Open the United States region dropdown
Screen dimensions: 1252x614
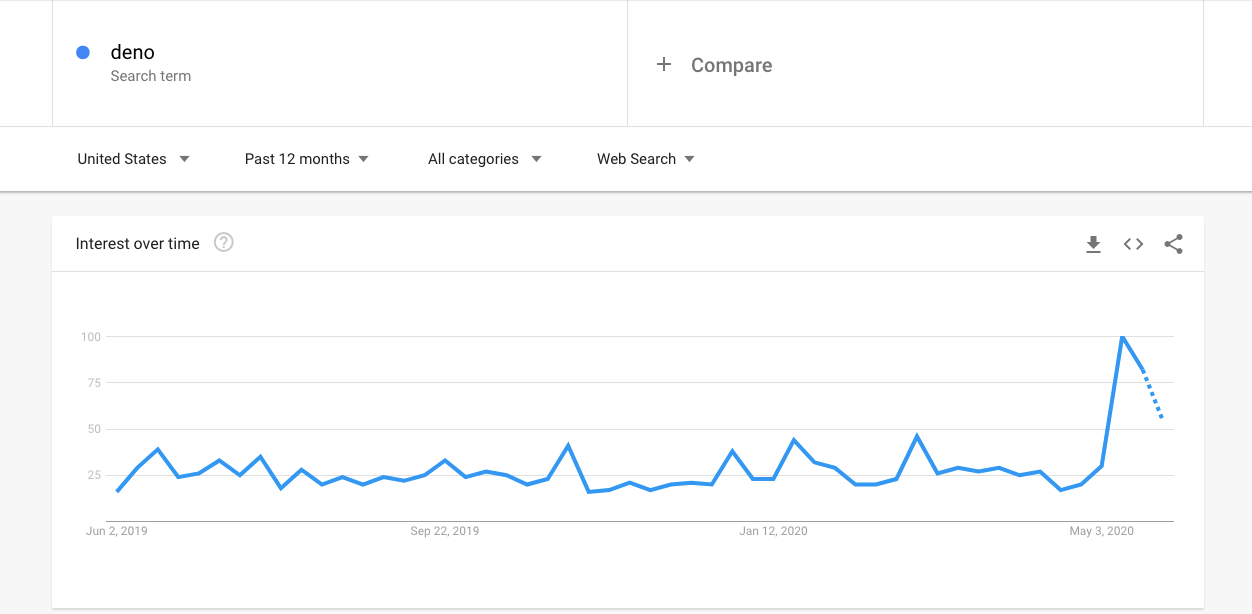[133, 158]
